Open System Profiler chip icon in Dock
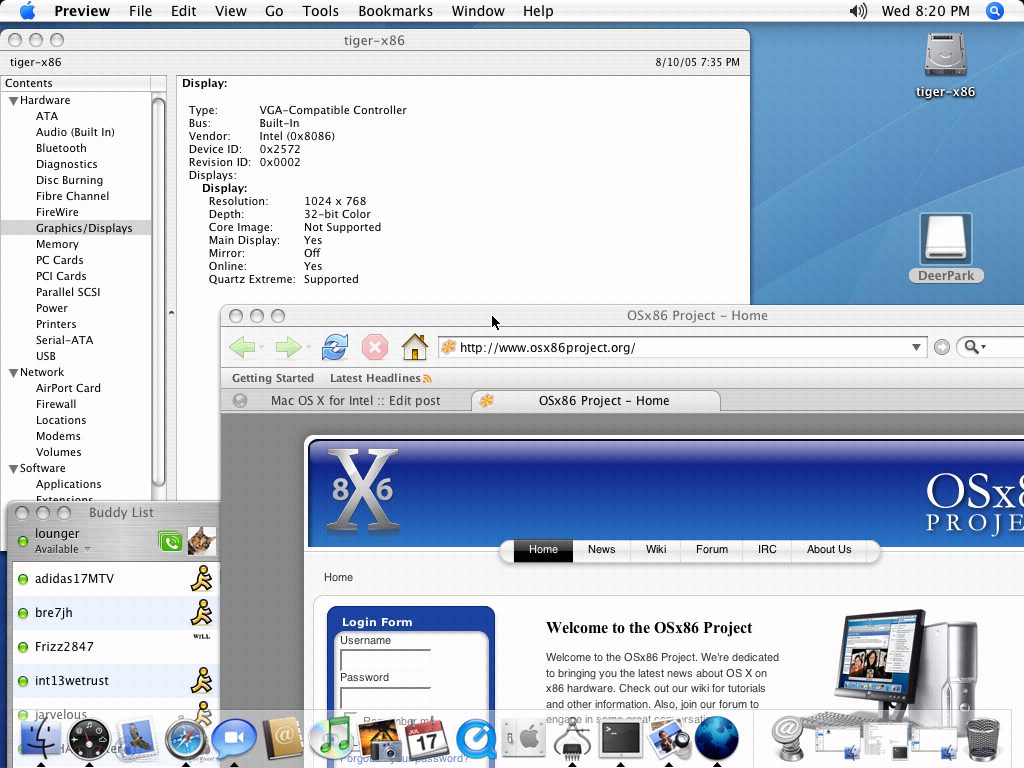This screenshot has height=768, width=1024. 572,739
